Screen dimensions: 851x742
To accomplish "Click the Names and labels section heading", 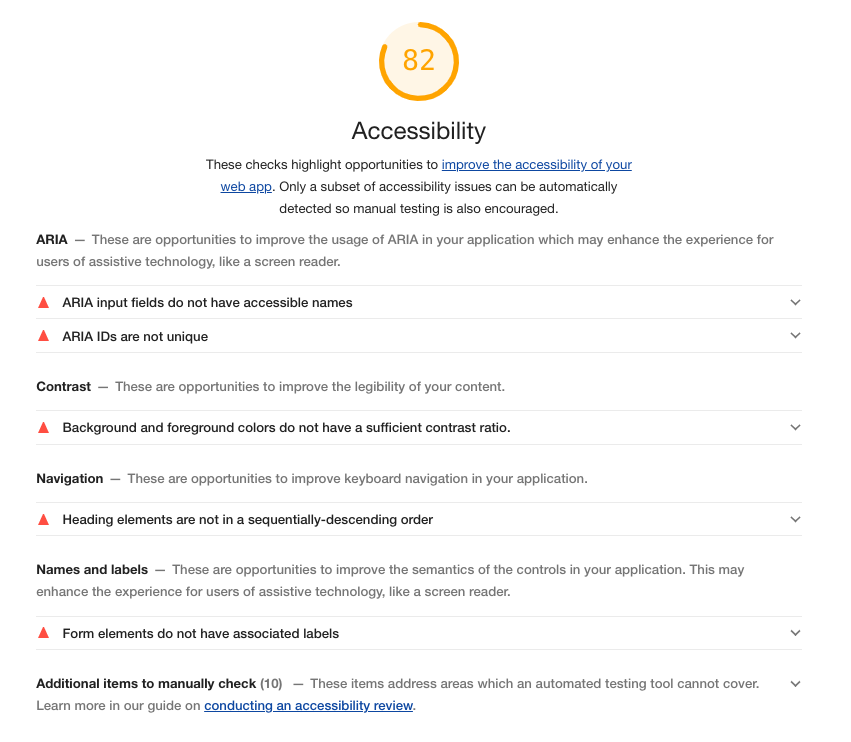I will pyautogui.click(x=92, y=569).
